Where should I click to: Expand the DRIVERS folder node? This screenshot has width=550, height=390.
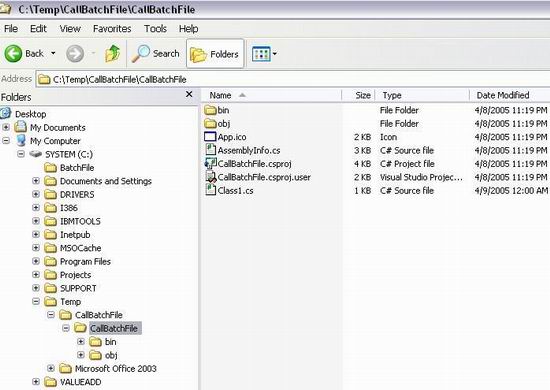tap(36, 194)
